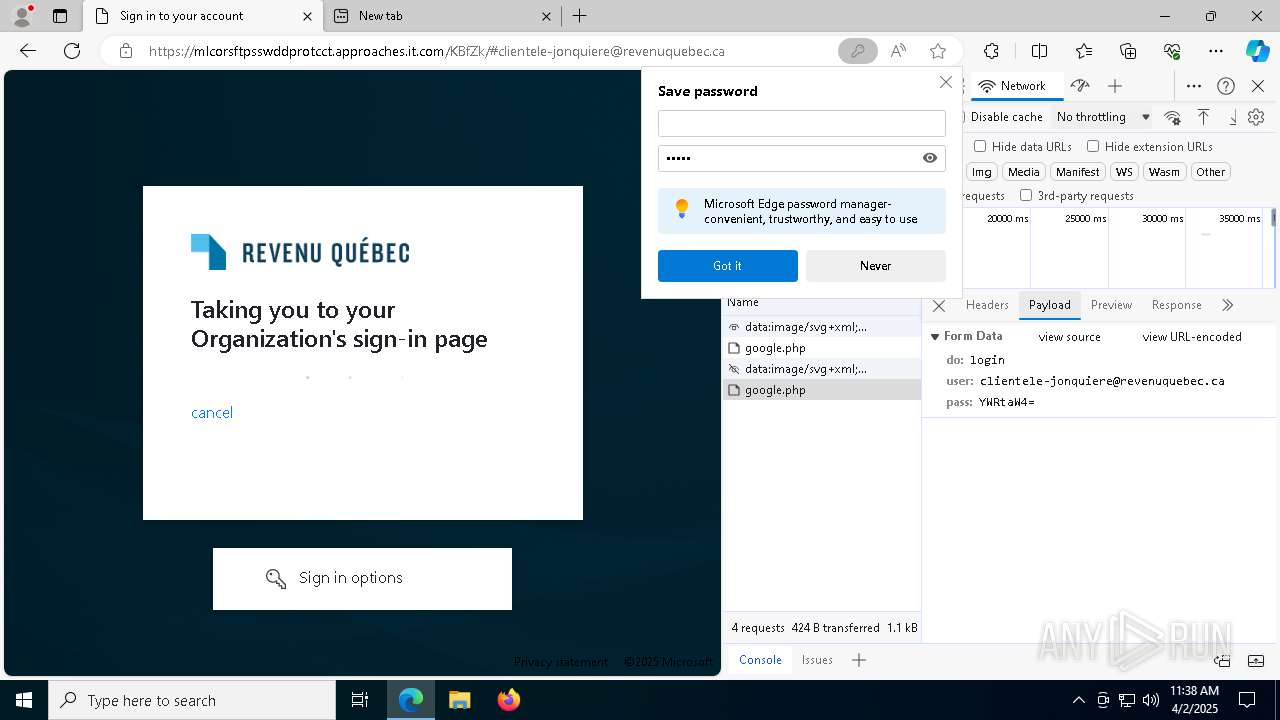The height and width of the screenshot is (720, 1280).
Task: Refresh the current page
Action: [x=72, y=51]
